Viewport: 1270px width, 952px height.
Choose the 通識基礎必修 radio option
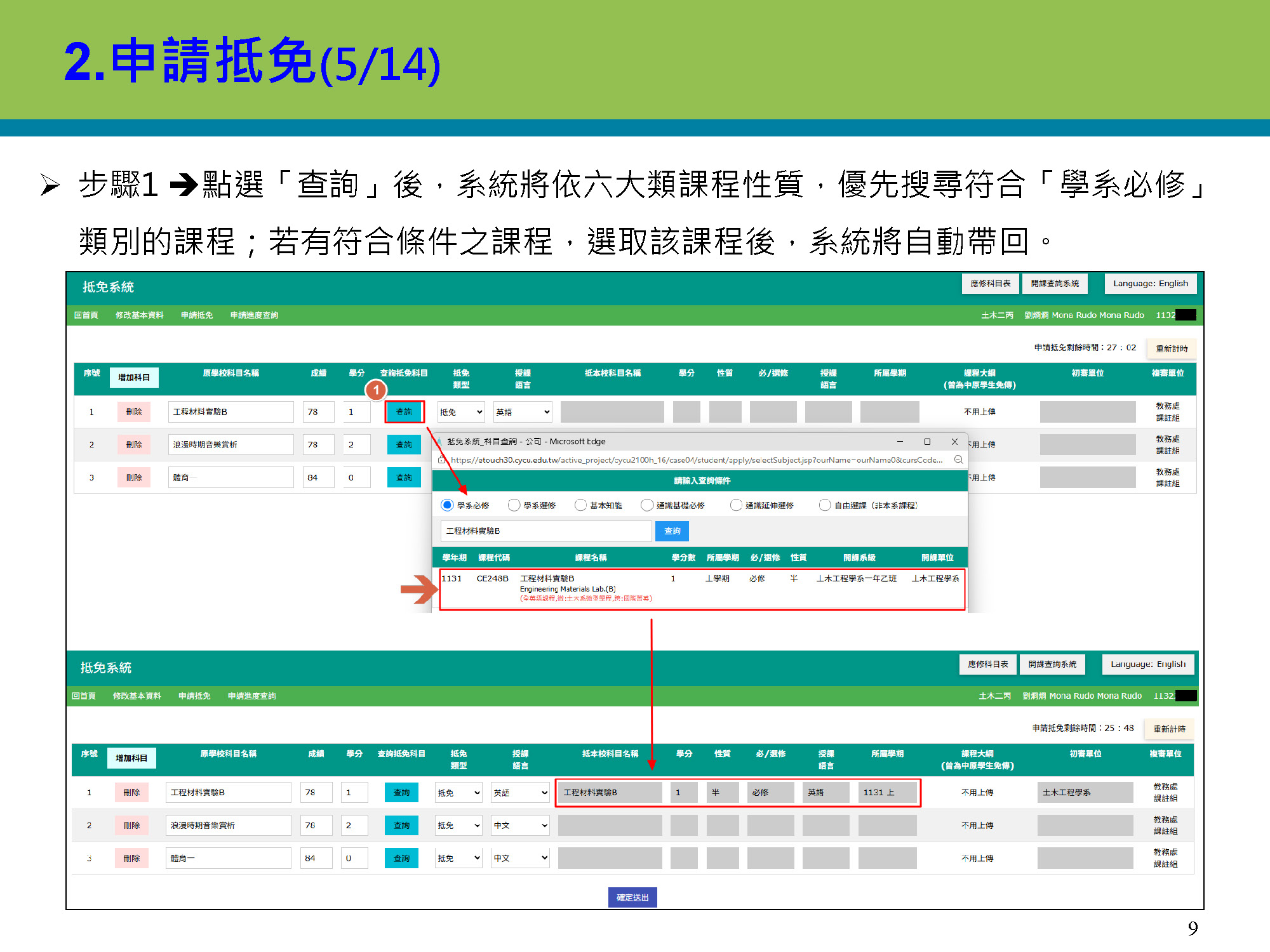tap(647, 505)
